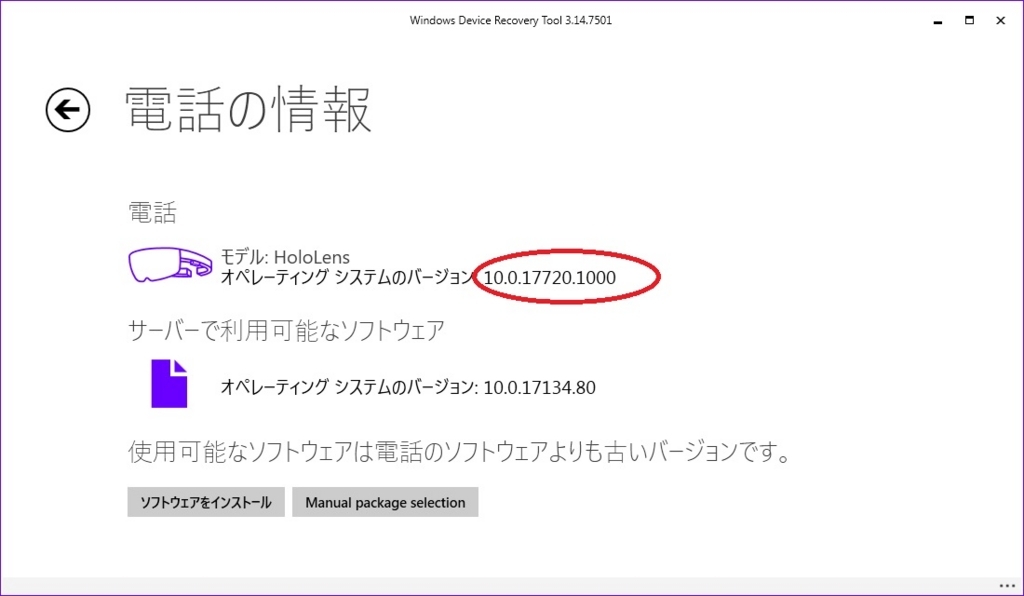Click the HoloLens headset device icon
1024x596 pixels.
[170, 265]
